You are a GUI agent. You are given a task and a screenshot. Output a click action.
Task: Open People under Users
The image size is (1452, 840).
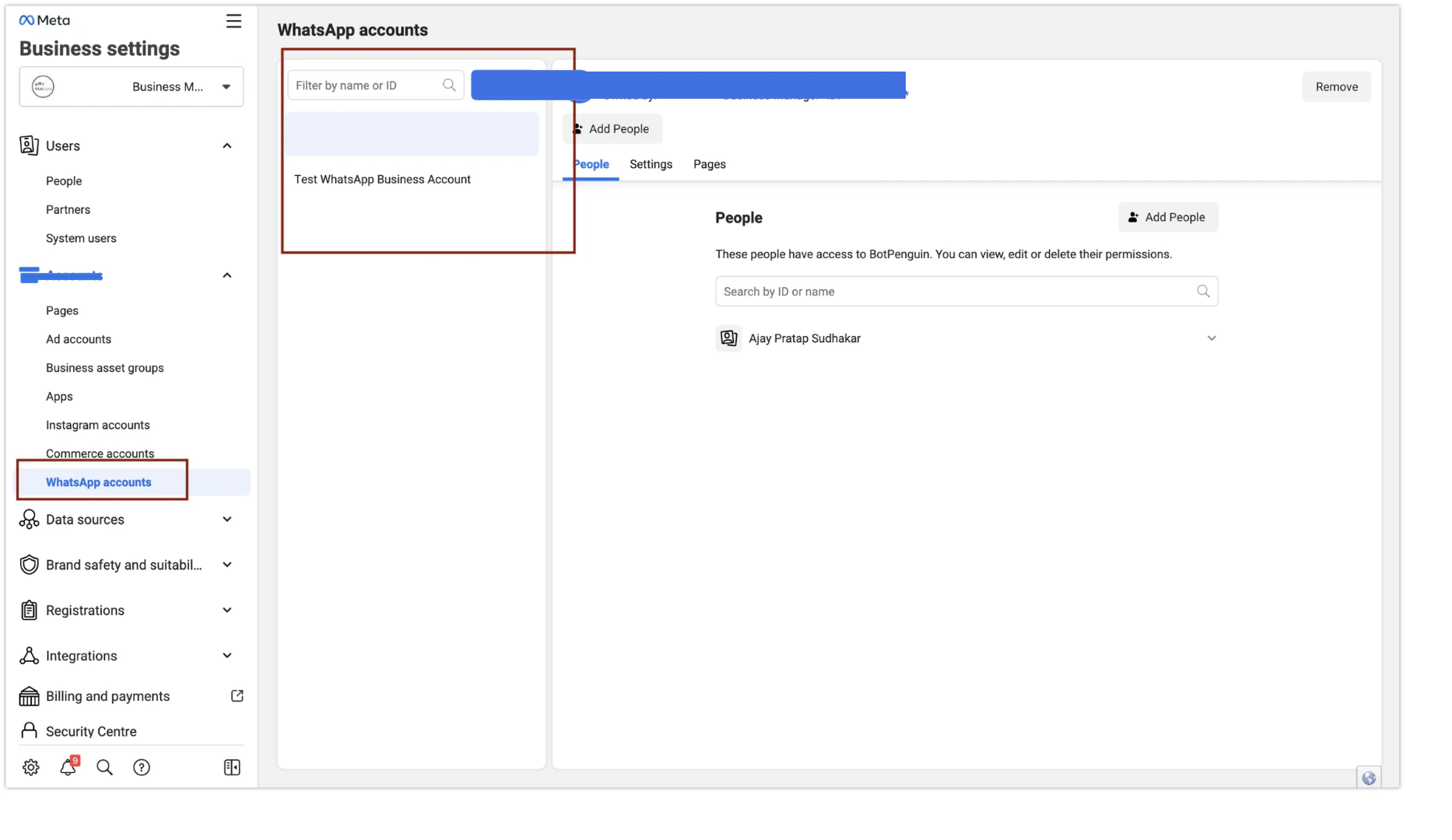[64, 180]
